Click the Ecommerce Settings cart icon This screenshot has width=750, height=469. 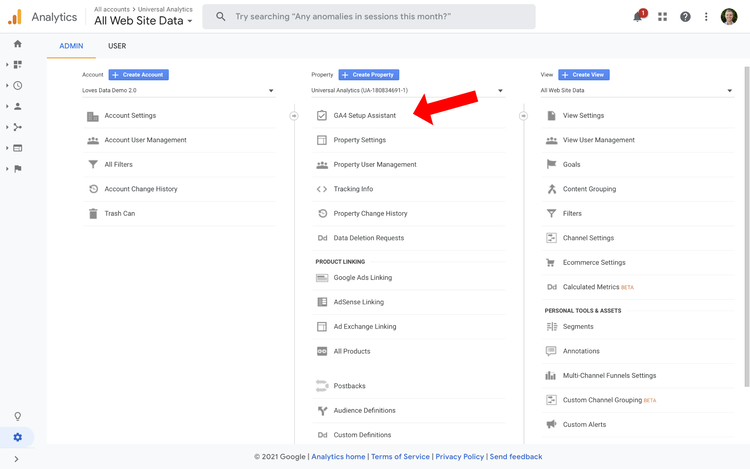(551, 262)
